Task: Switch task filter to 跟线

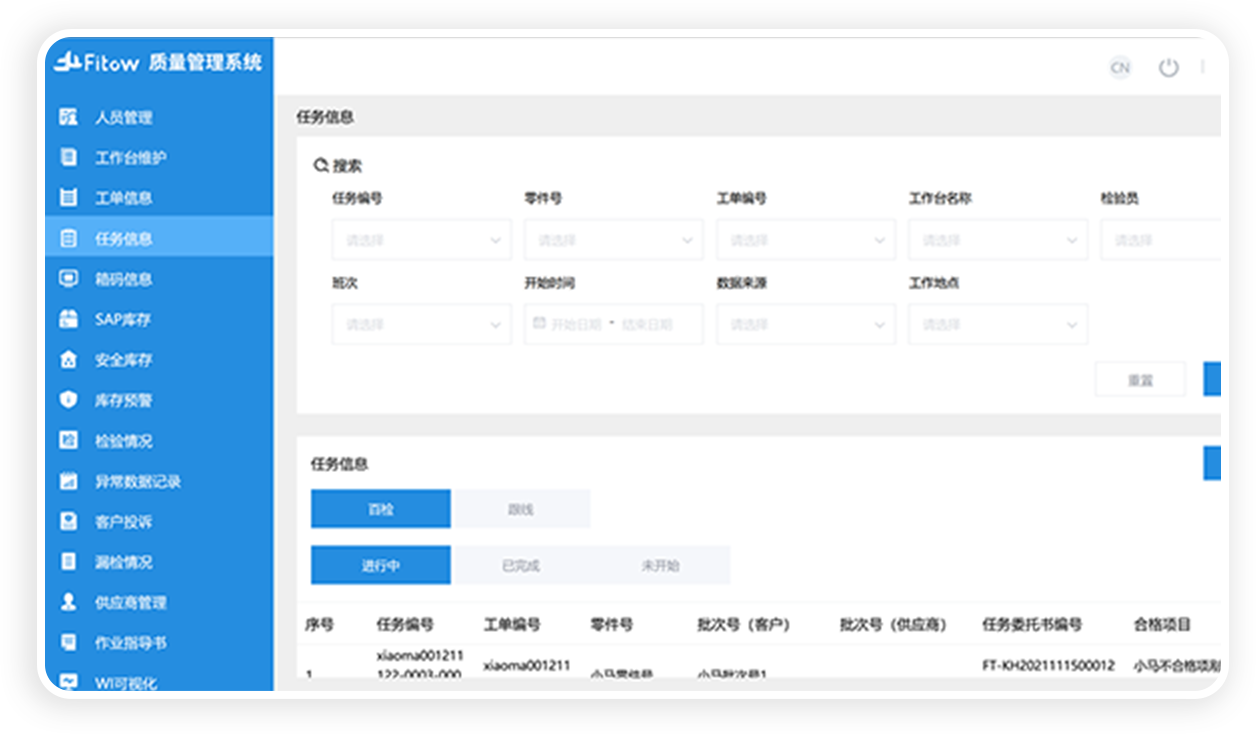Action: click(520, 508)
